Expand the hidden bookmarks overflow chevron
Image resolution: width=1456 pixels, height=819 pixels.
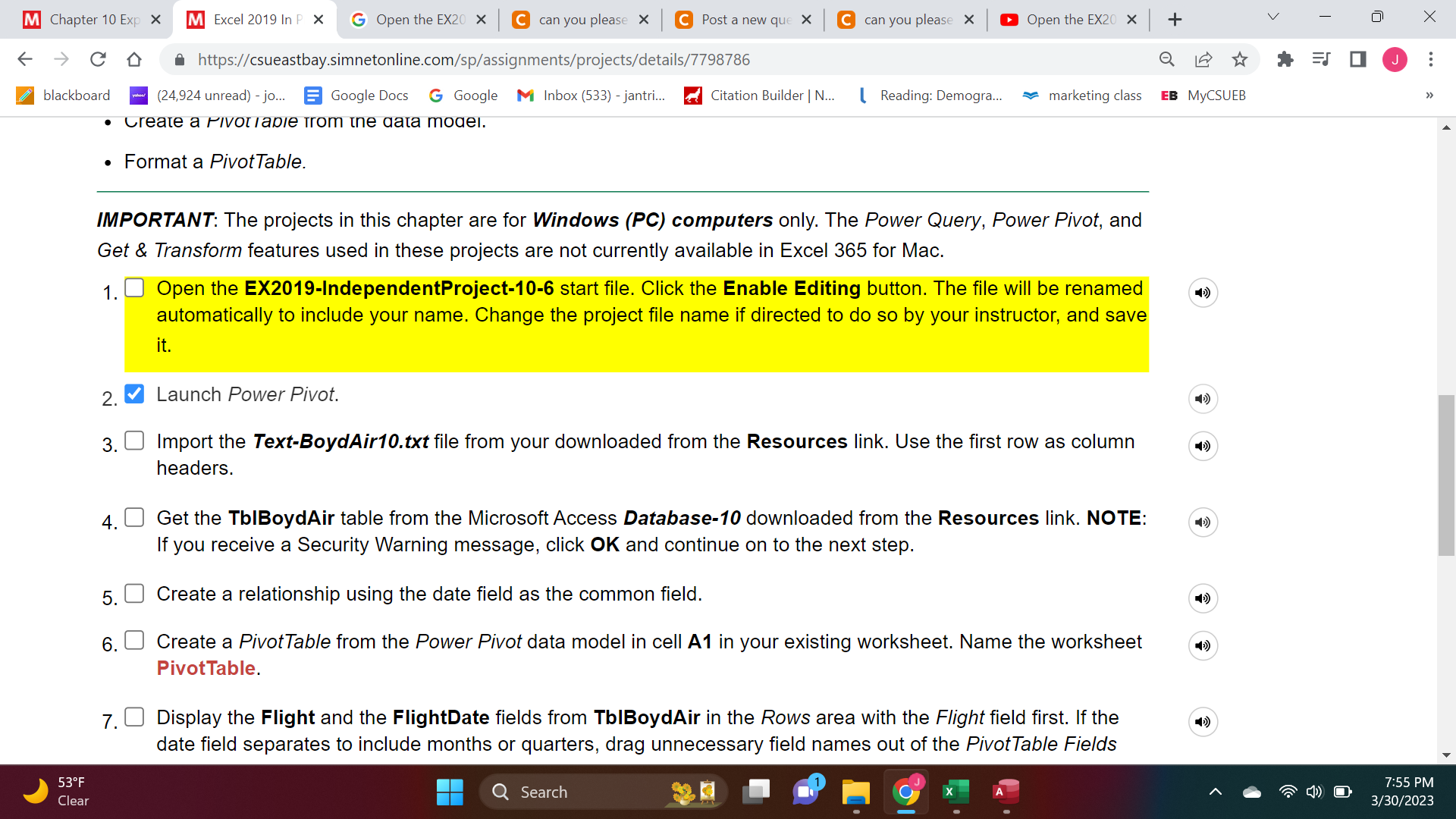point(1429,95)
